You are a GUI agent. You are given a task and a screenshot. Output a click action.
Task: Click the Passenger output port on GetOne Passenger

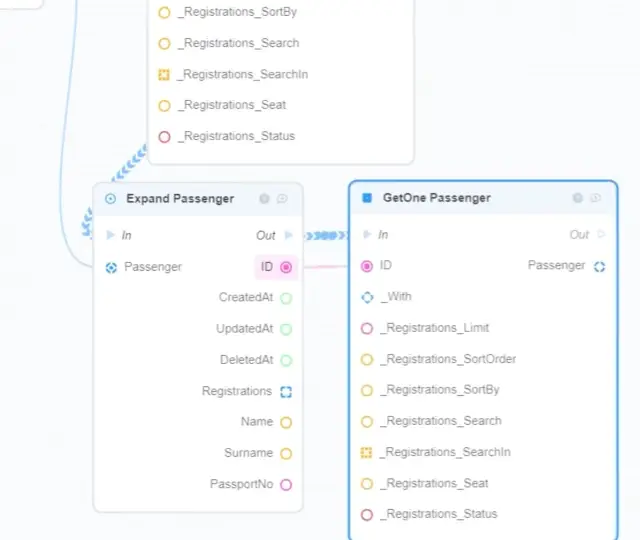click(600, 266)
